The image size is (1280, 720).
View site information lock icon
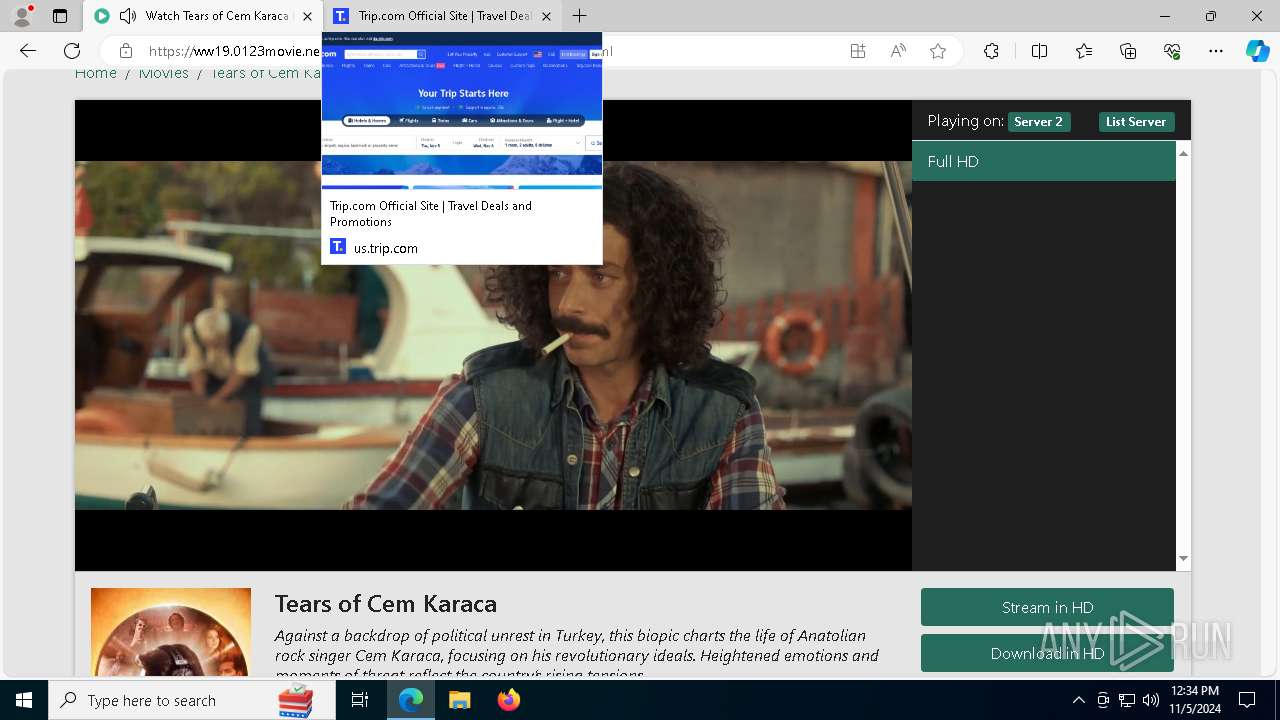[x=126, y=51]
